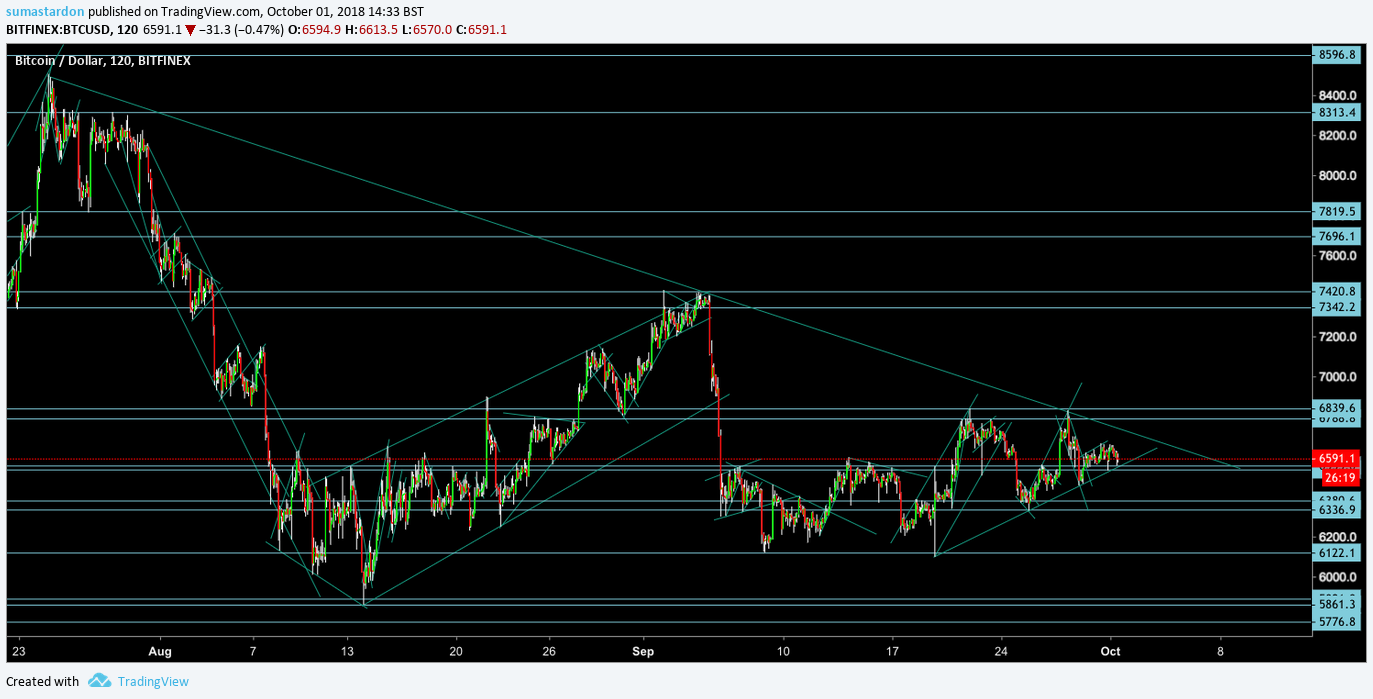Click the 13 date on time axis
The image size is (1373, 699).
[347, 650]
